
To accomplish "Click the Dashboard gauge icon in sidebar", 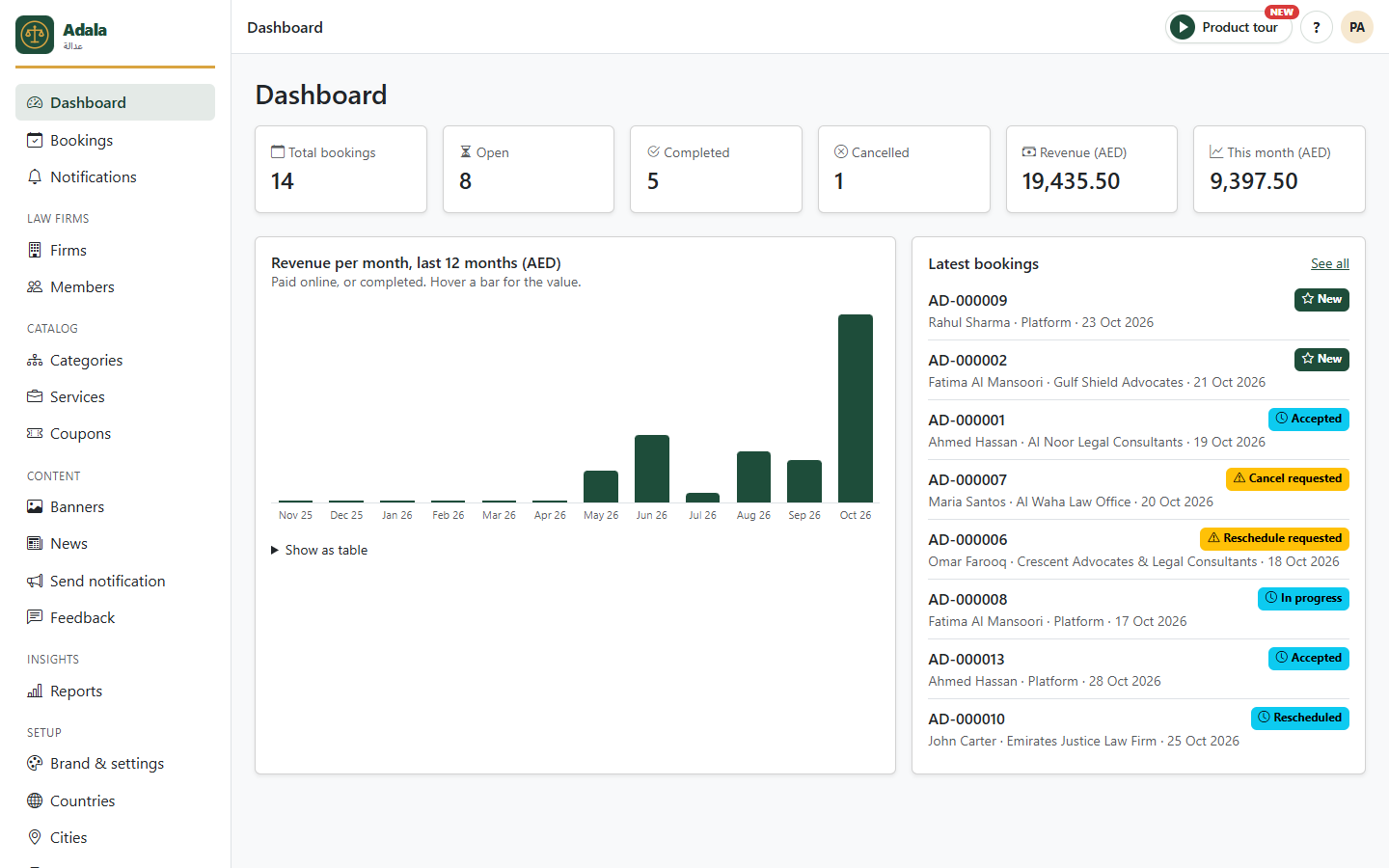I will 35,102.
